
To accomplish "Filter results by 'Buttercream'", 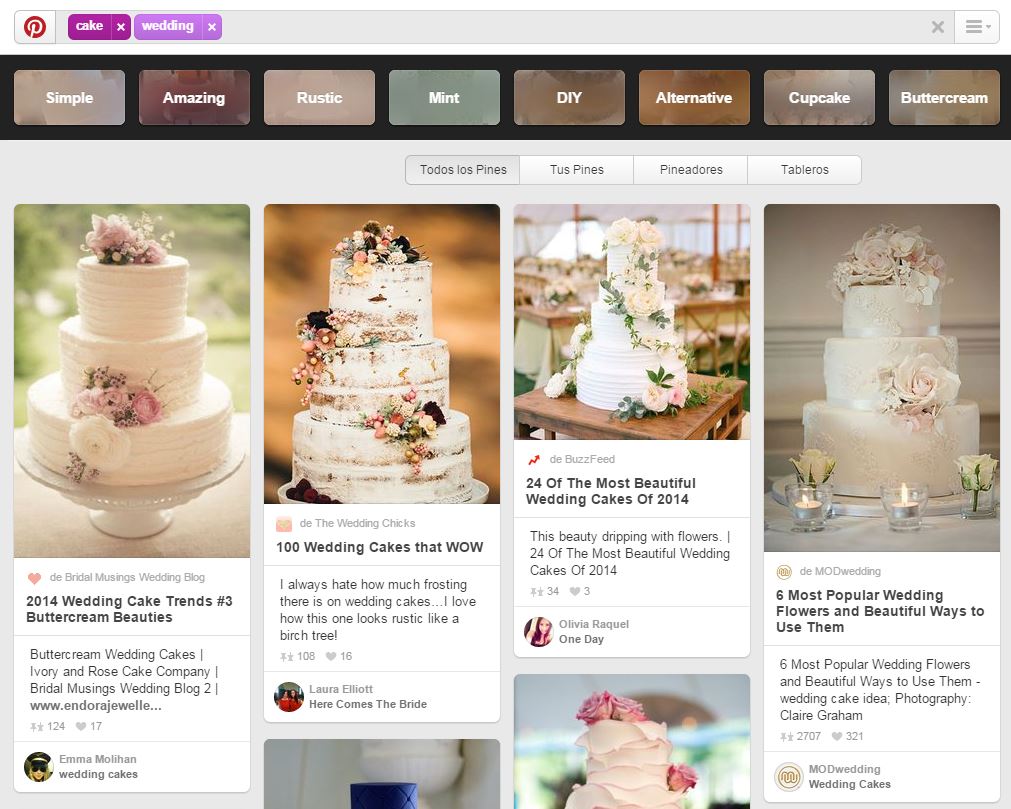I will point(943,98).
